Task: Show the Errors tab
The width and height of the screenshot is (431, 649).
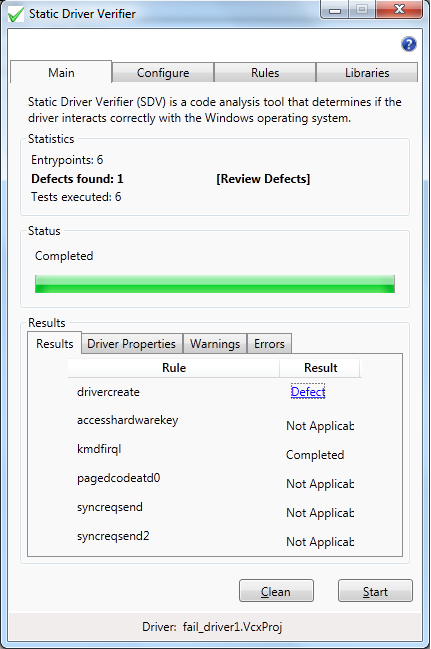Action: tap(269, 344)
